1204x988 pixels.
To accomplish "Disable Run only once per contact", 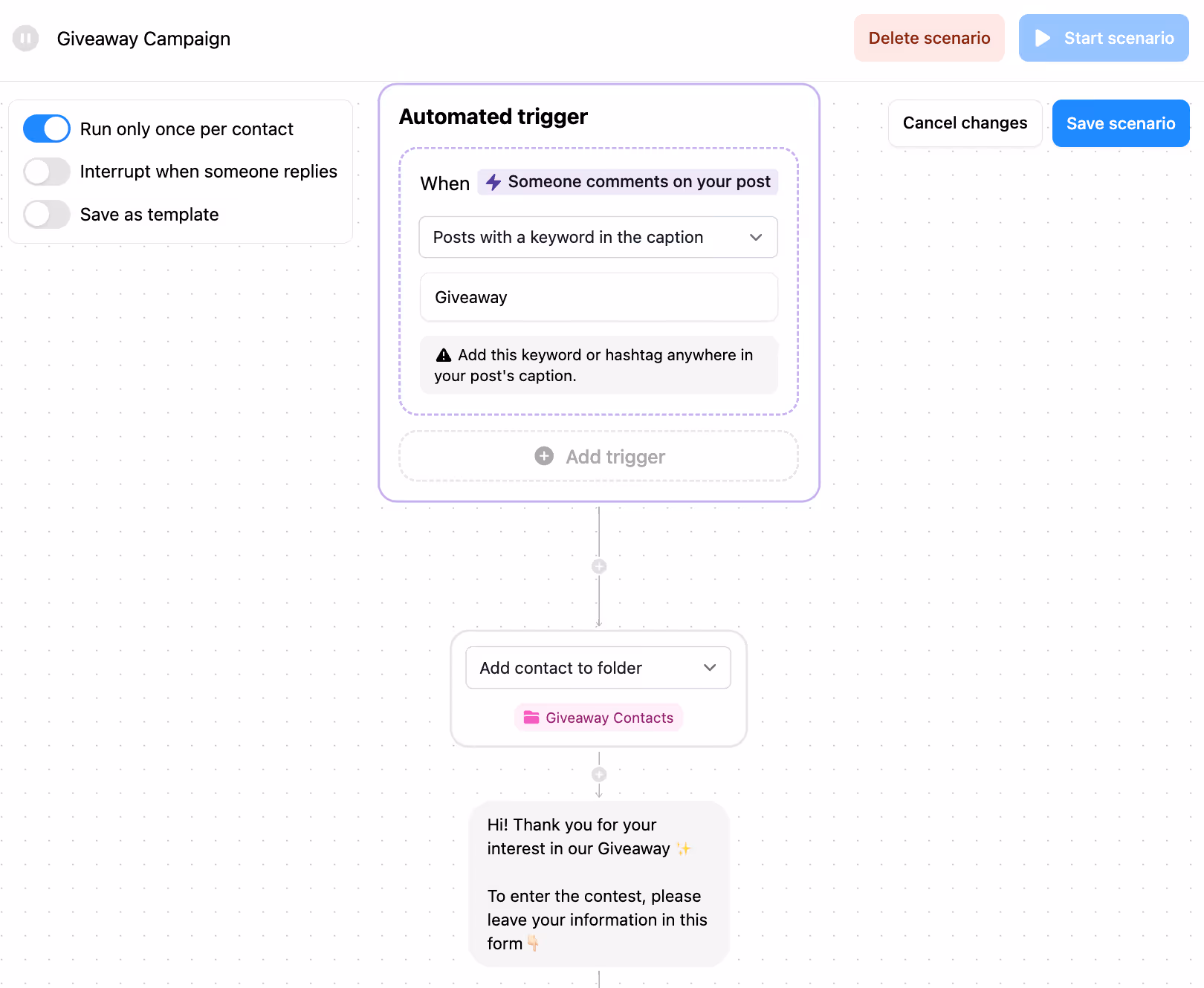I will (x=46, y=129).
